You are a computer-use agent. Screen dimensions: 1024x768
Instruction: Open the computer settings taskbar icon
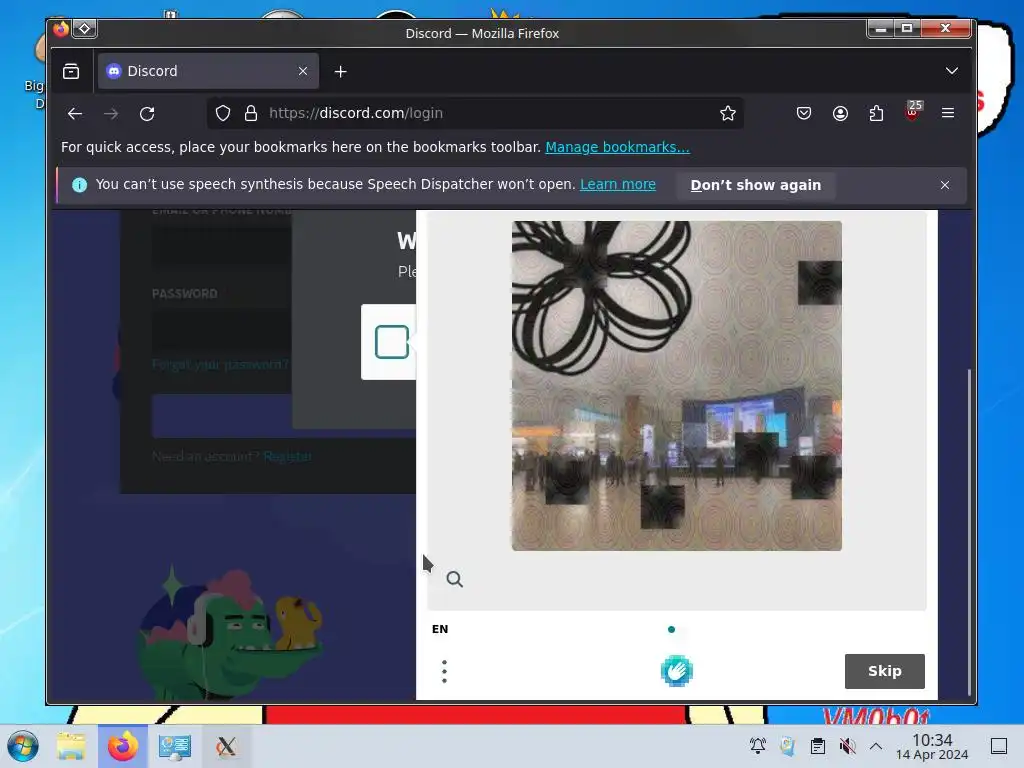coord(174,746)
